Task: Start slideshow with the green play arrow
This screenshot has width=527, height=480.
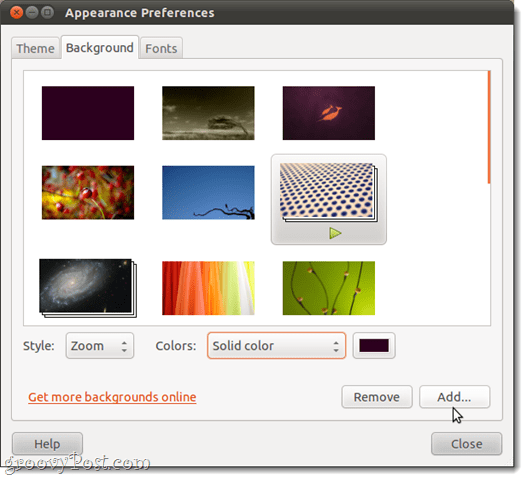Action: point(335,233)
